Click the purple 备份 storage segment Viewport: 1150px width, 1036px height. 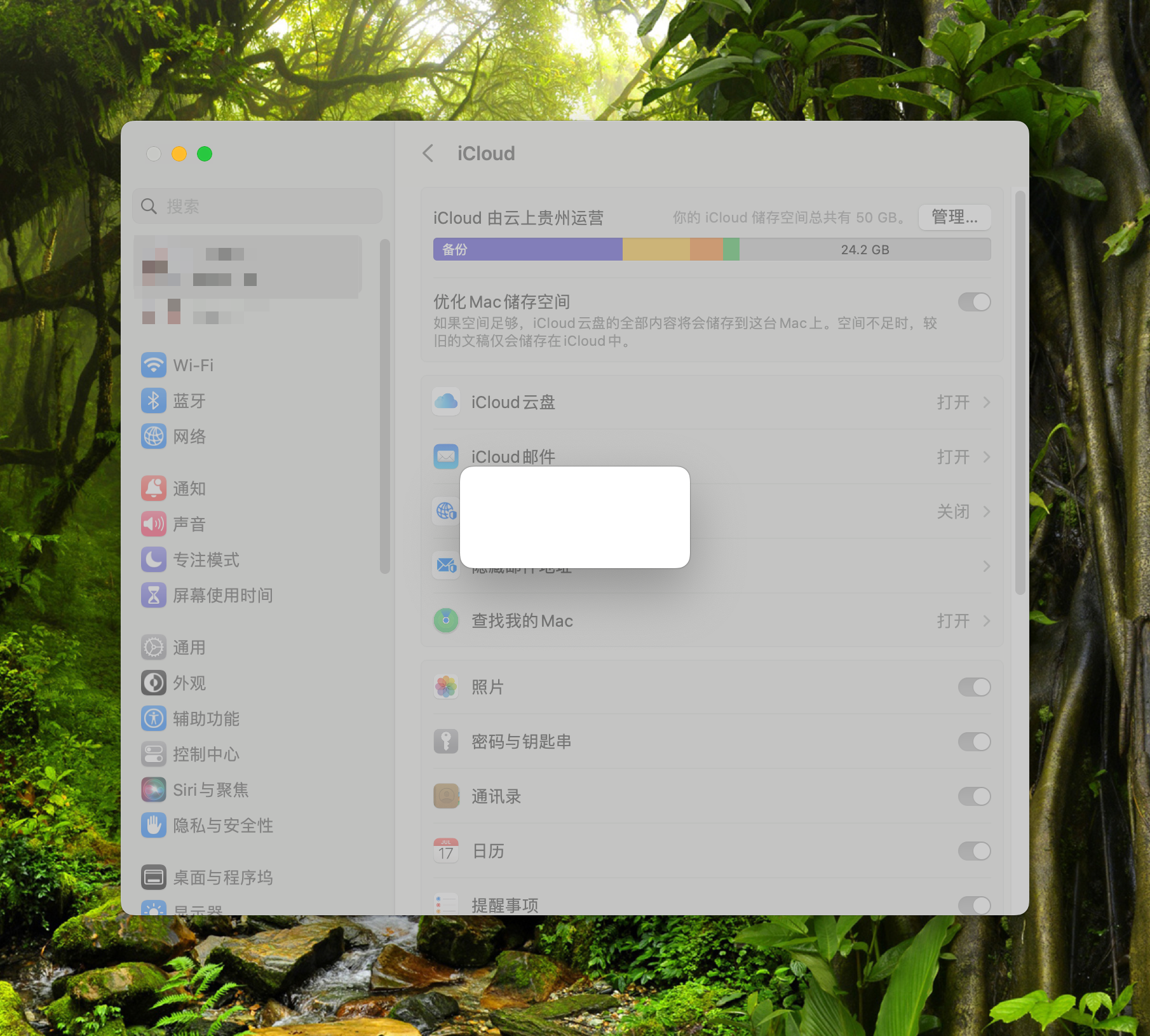528,249
